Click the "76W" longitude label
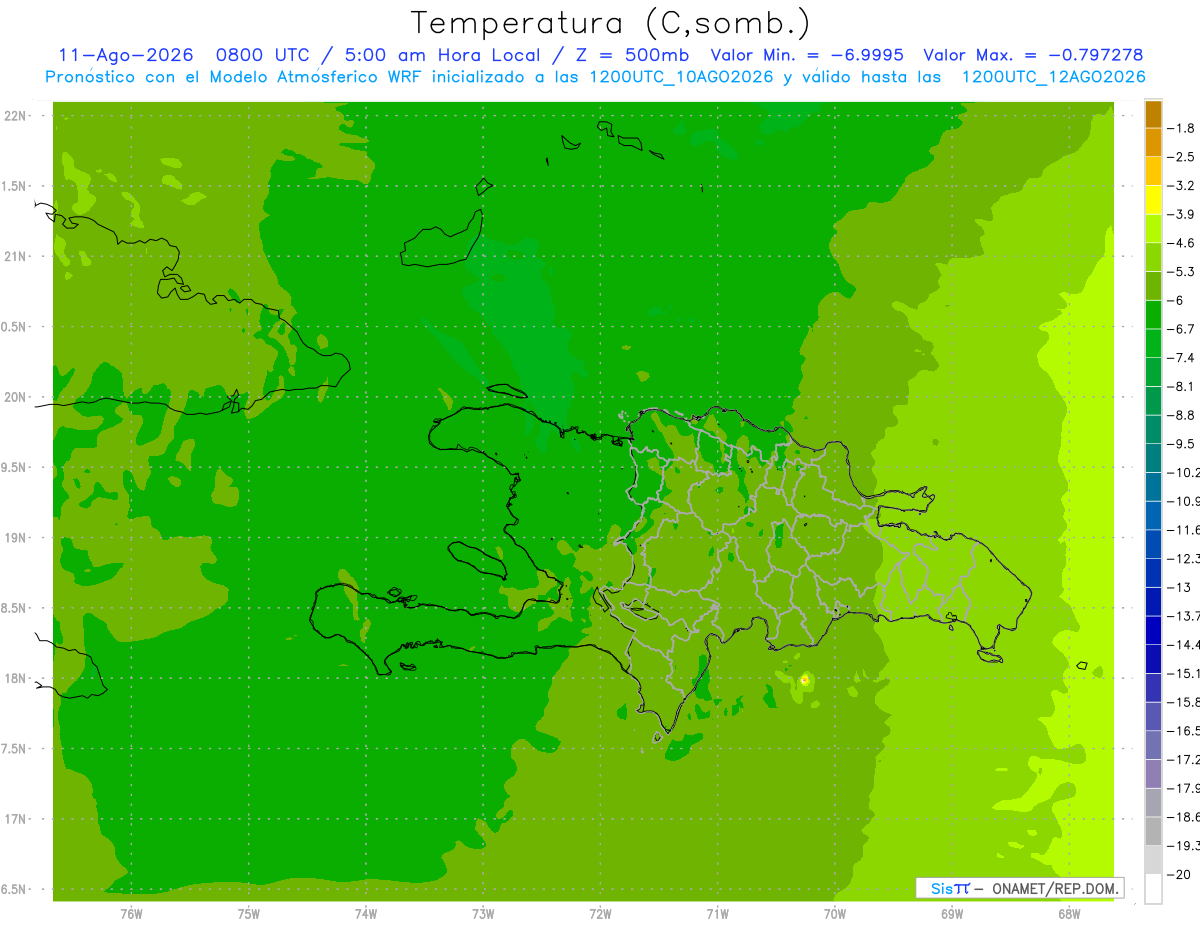Image resolution: width=1200 pixels, height=927 pixels. pyautogui.click(x=131, y=914)
